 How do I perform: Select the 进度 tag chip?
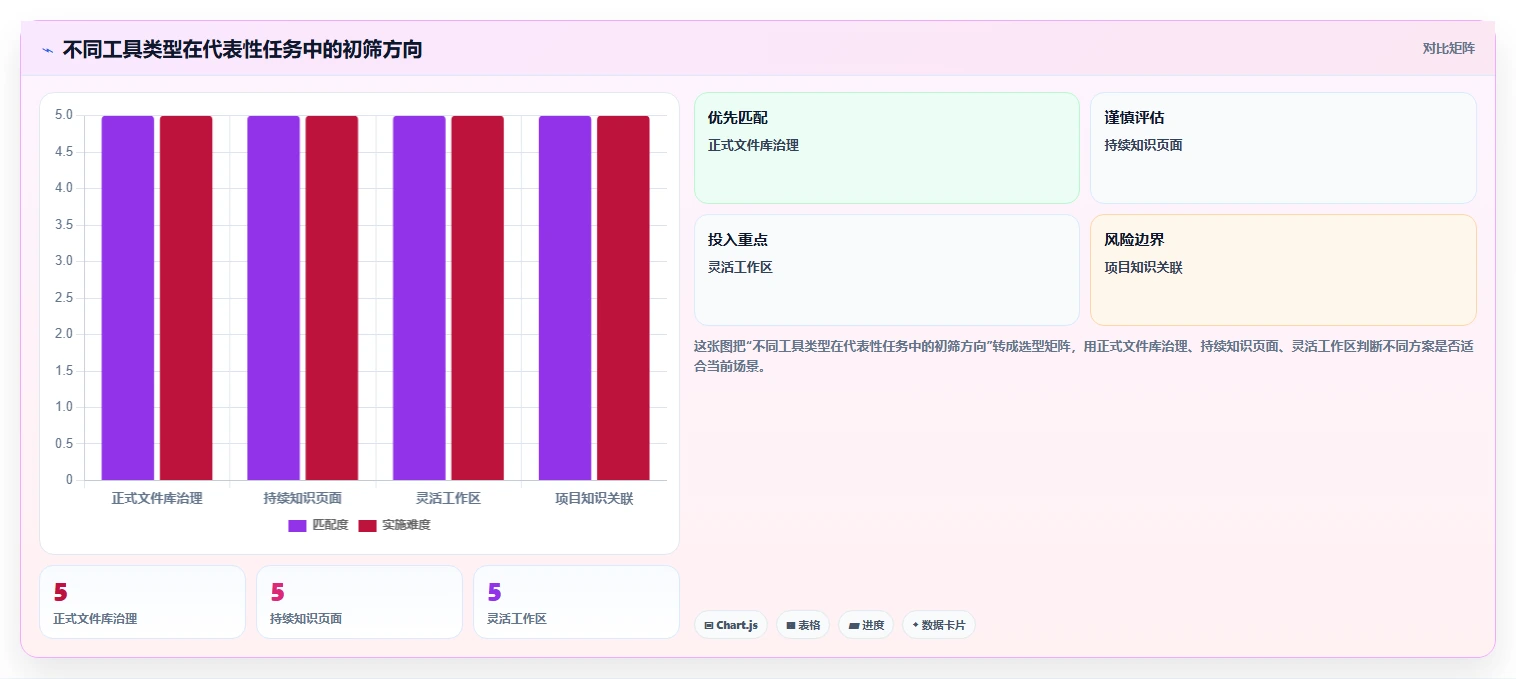(x=866, y=625)
